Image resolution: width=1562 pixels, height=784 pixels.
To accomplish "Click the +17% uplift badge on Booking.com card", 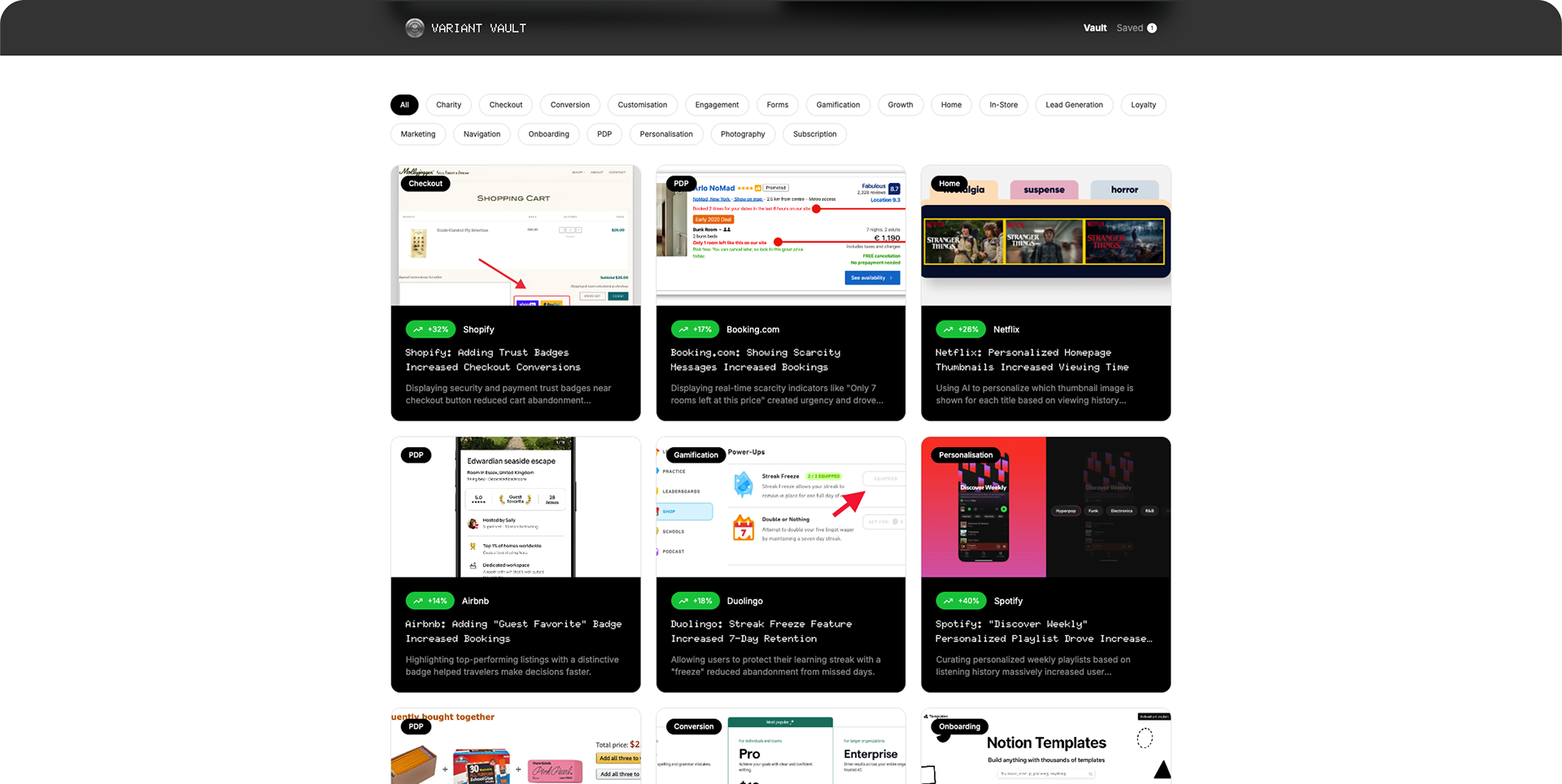I will (x=695, y=329).
